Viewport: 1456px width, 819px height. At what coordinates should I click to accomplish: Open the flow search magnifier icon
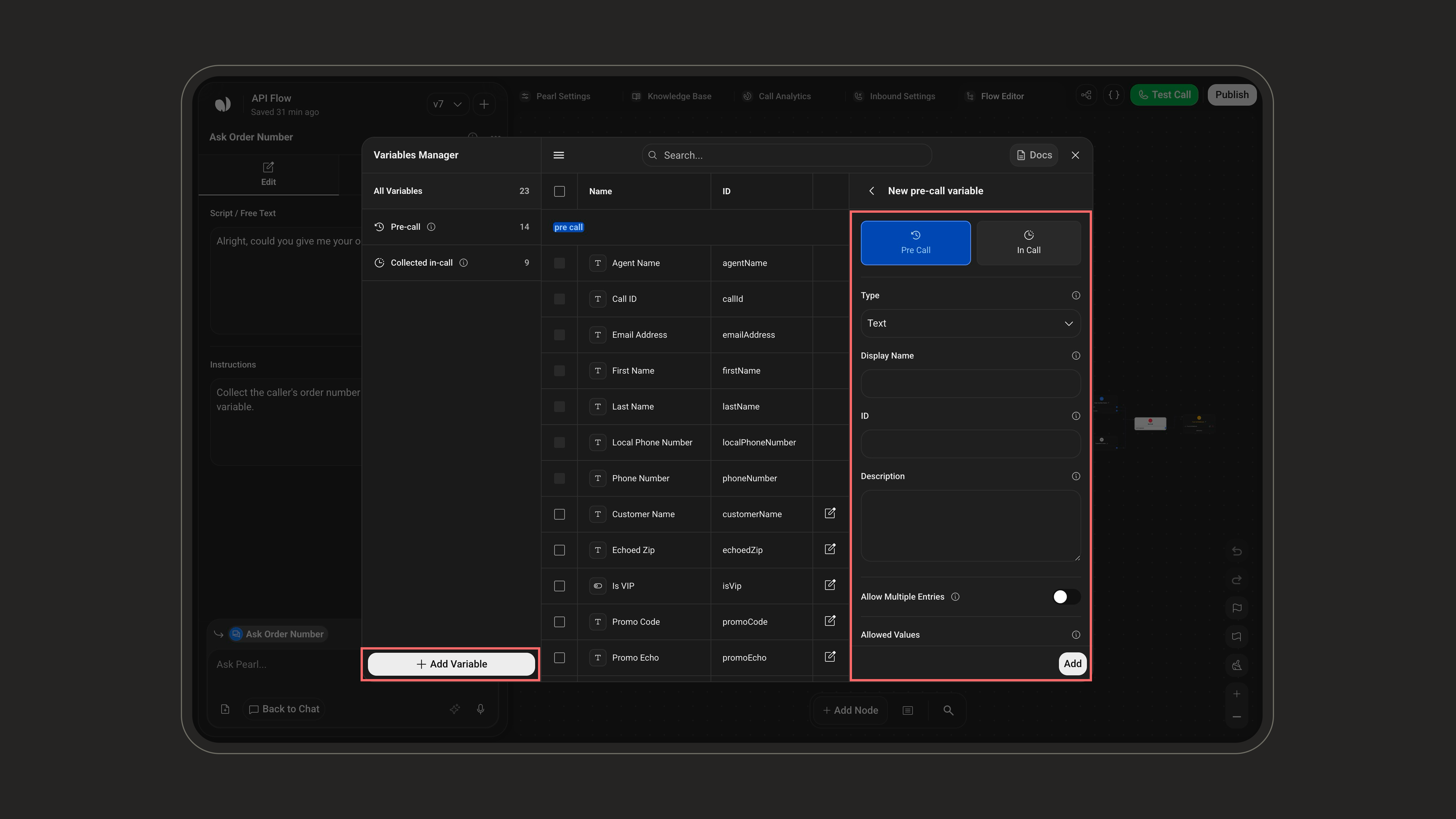(948, 710)
